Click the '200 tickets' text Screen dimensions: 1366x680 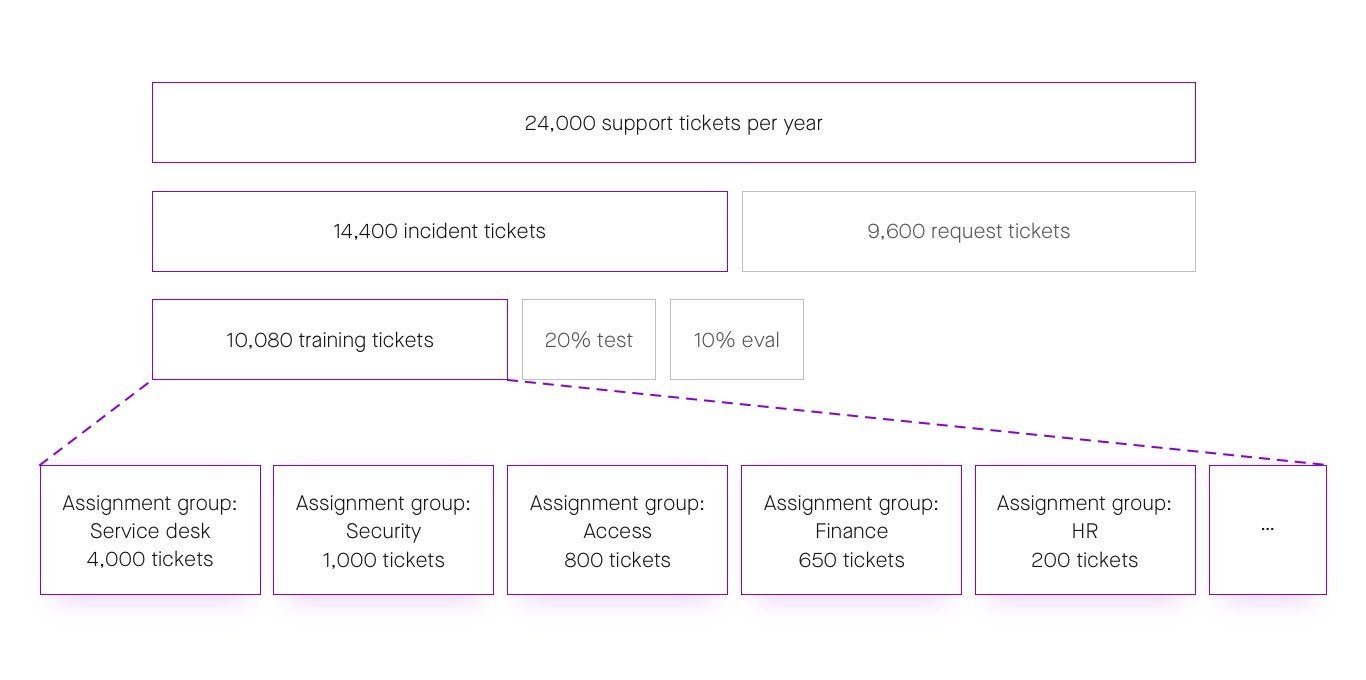[1085, 560]
